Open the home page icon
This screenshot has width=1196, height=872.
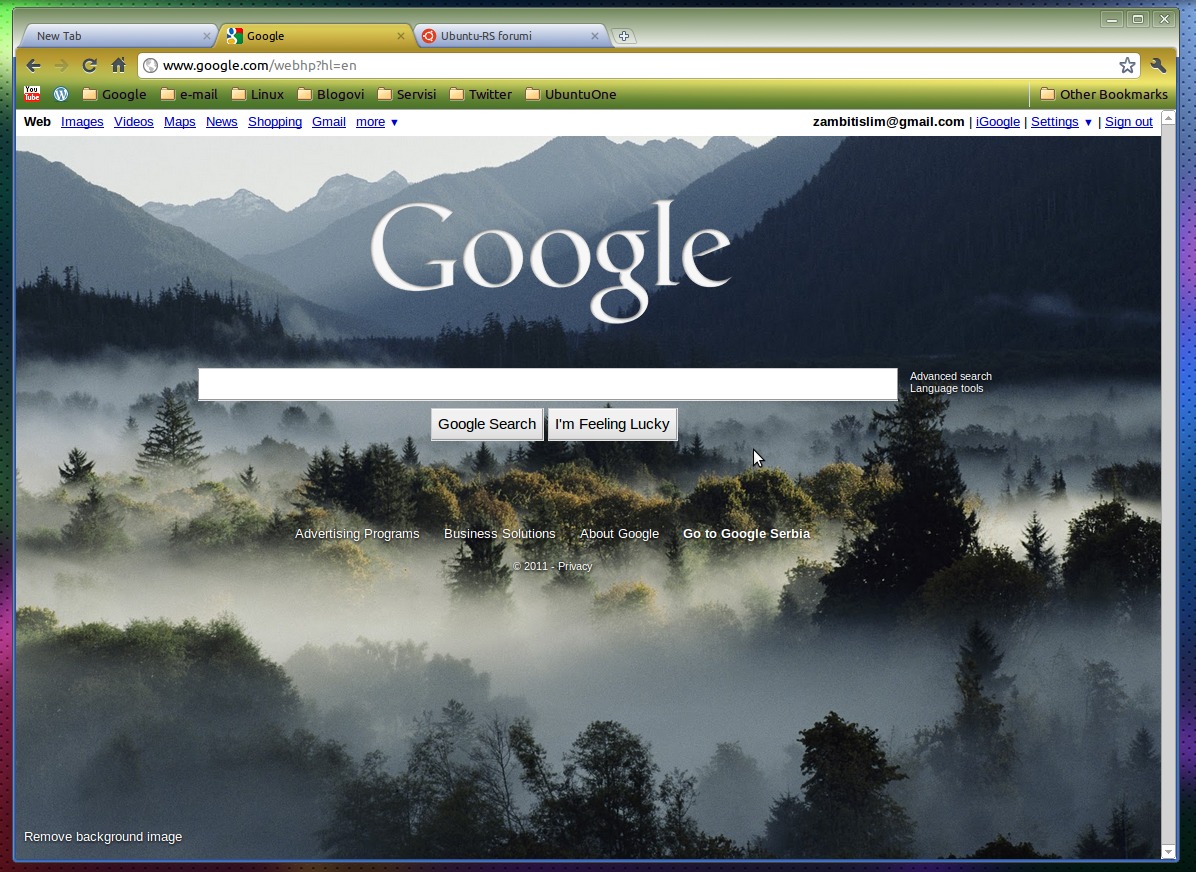click(118, 66)
